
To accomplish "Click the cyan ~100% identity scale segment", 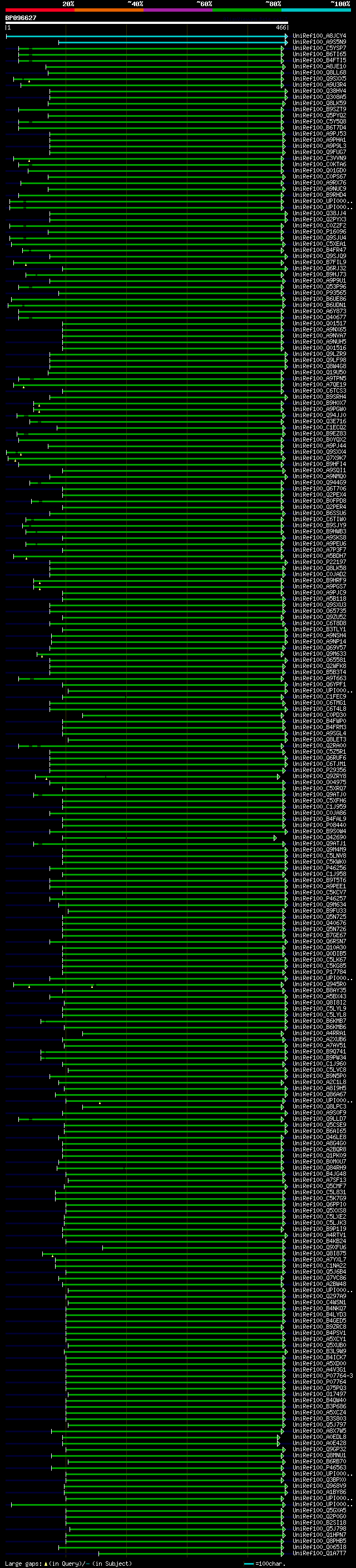I will [316, 10].
